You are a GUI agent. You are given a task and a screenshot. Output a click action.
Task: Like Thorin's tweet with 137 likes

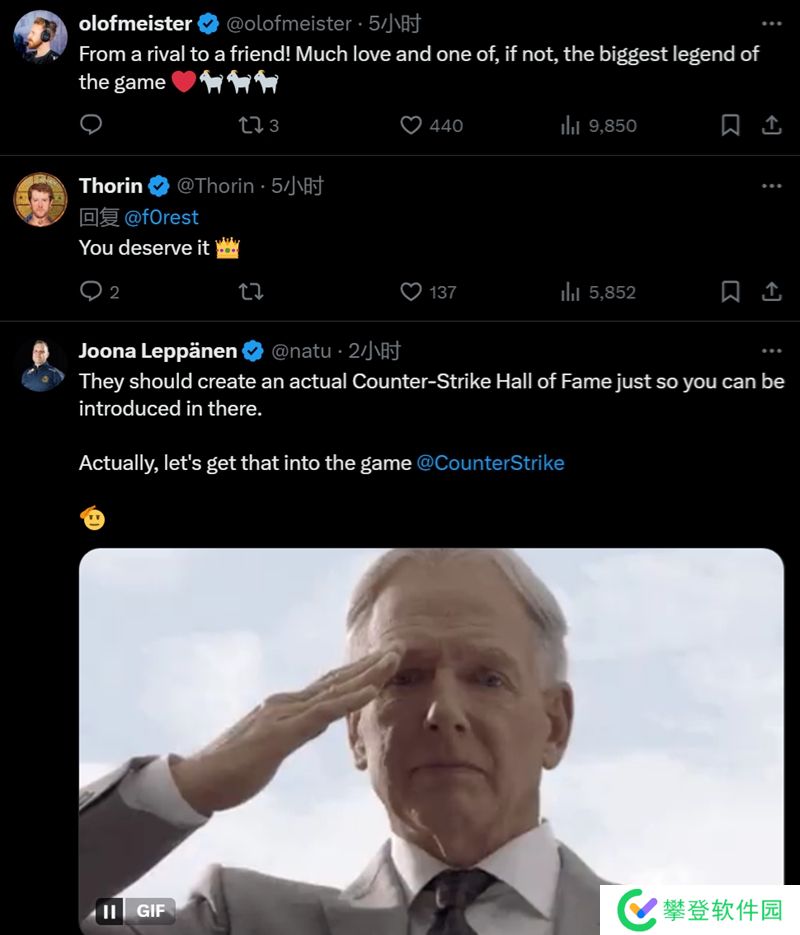(411, 292)
